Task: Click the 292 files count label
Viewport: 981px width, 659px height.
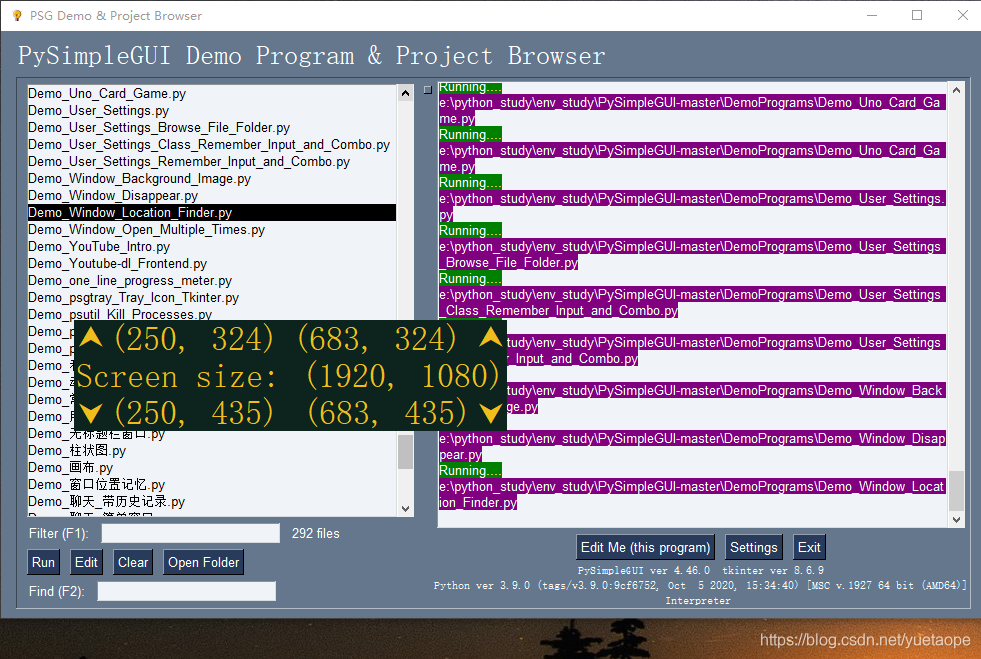Action: 315,533
